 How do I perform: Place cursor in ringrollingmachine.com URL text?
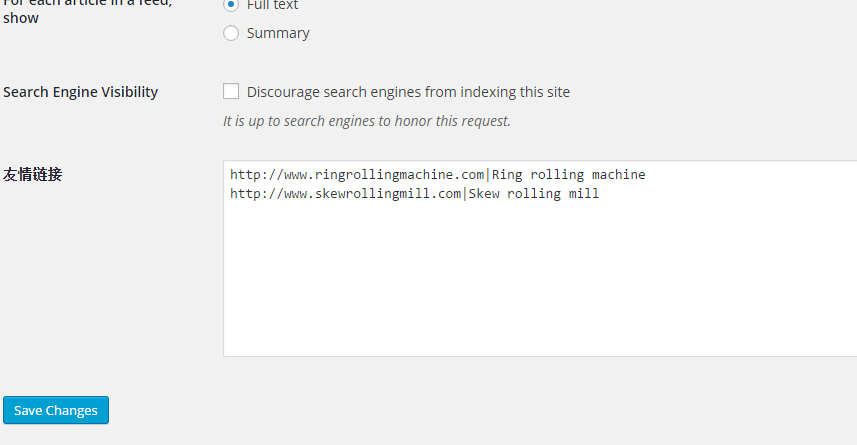click(357, 174)
